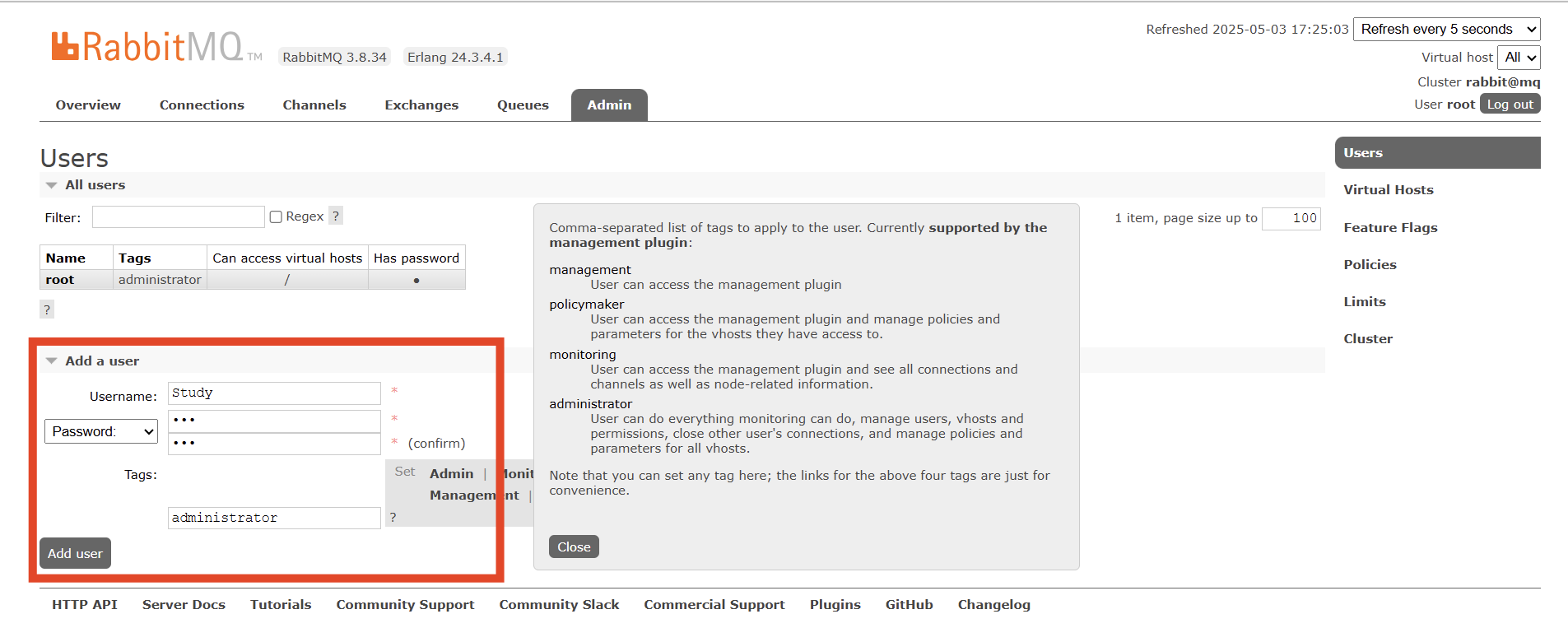Switch to the Overview tab

click(x=88, y=105)
